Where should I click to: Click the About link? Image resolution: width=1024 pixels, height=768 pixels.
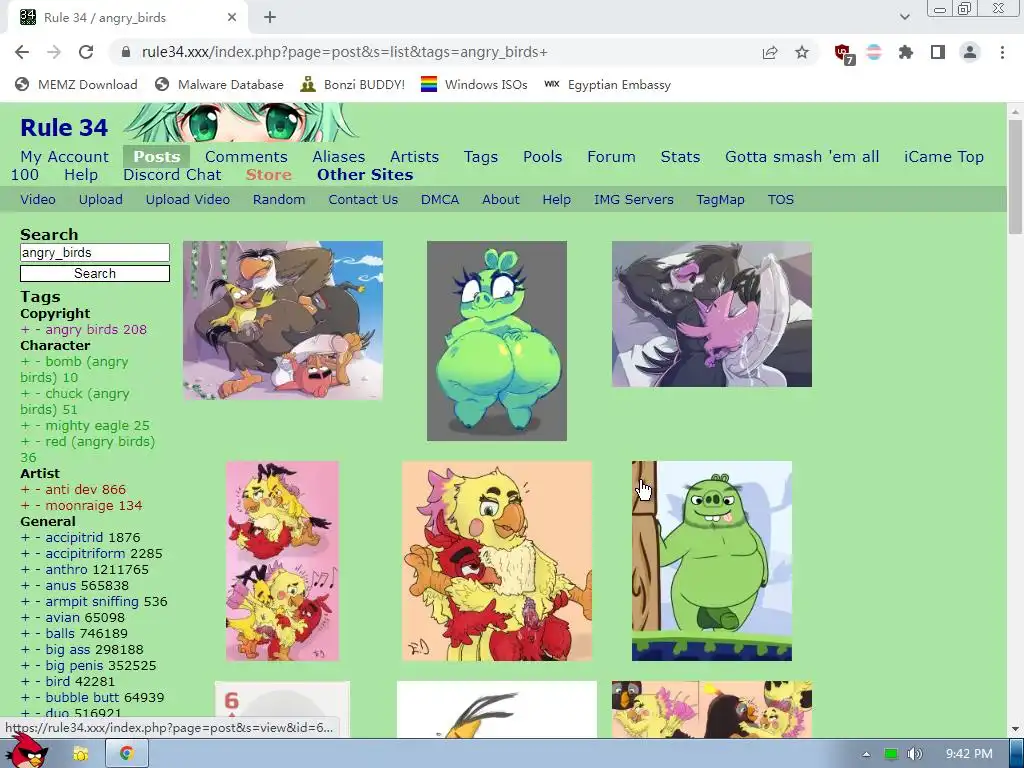click(501, 200)
